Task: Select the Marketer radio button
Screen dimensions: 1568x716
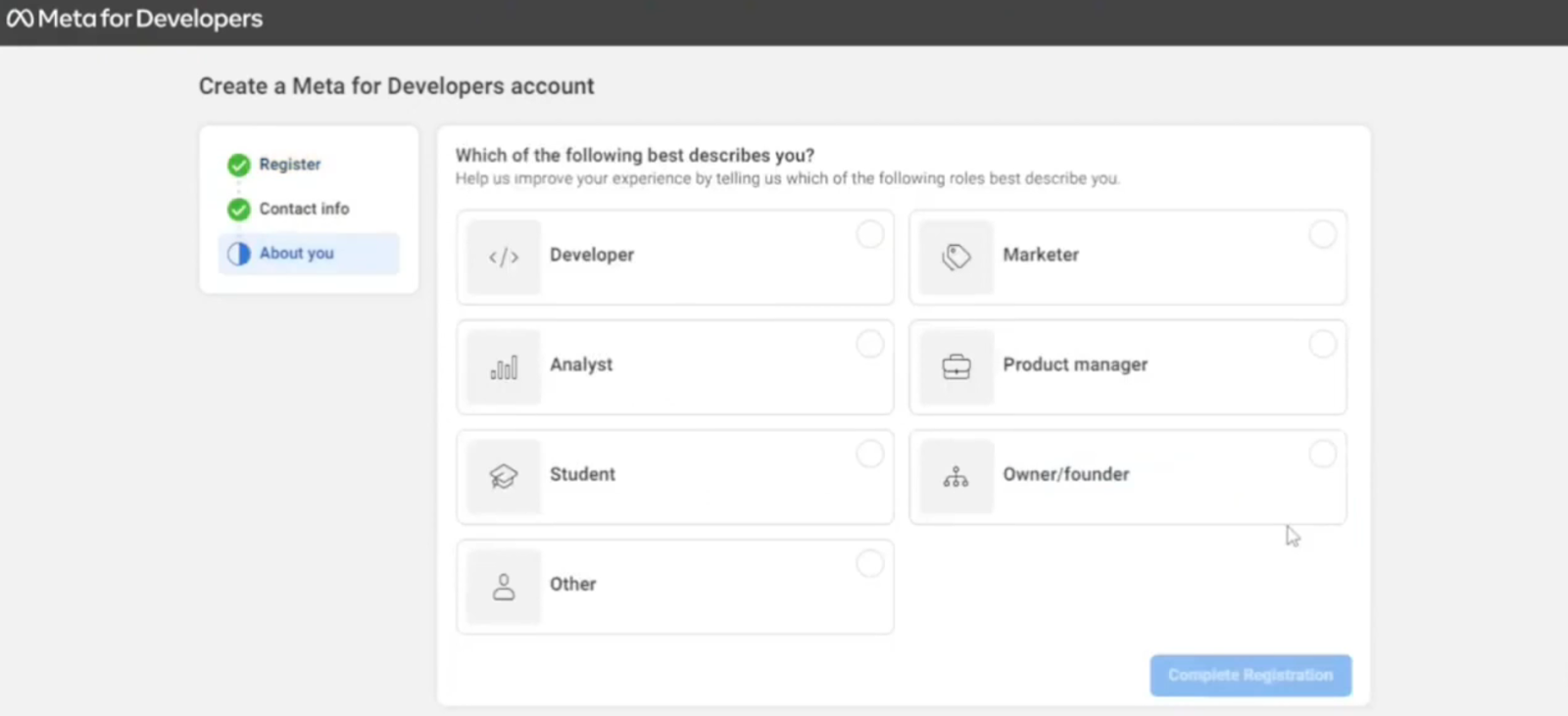Action: click(1323, 234)
